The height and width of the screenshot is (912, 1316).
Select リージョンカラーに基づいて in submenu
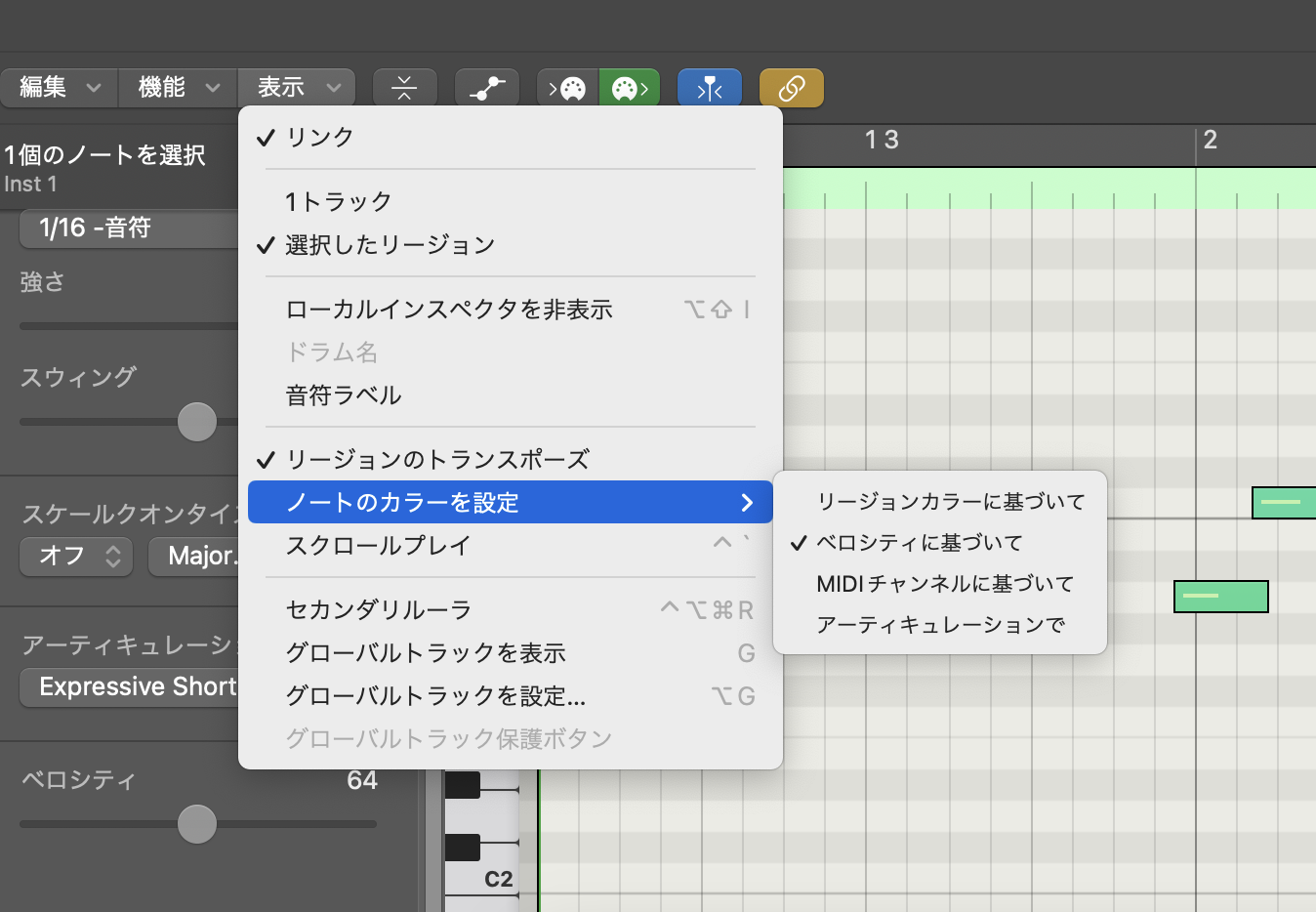point(950,502)
